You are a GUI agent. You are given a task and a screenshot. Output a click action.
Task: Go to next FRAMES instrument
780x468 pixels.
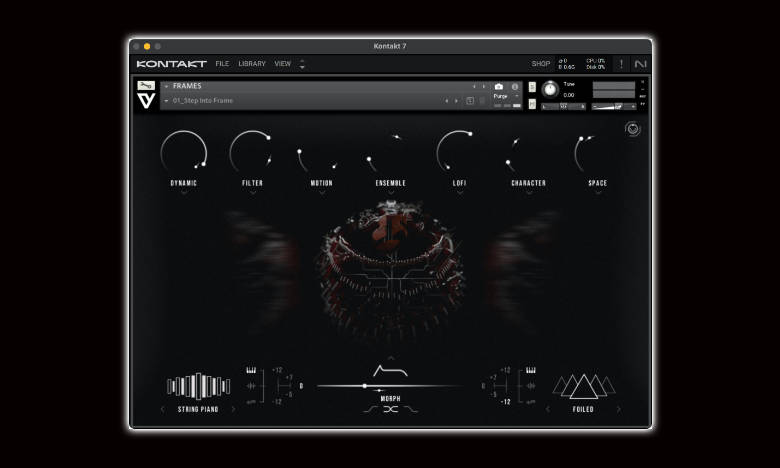pos(484,87)
